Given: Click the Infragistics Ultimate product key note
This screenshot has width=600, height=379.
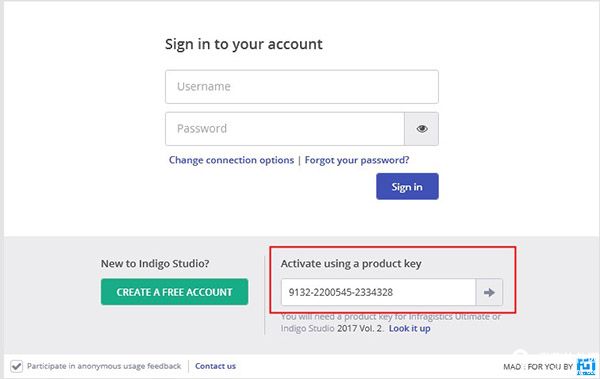Looking at the screenshot, I should tap(391, 322).
